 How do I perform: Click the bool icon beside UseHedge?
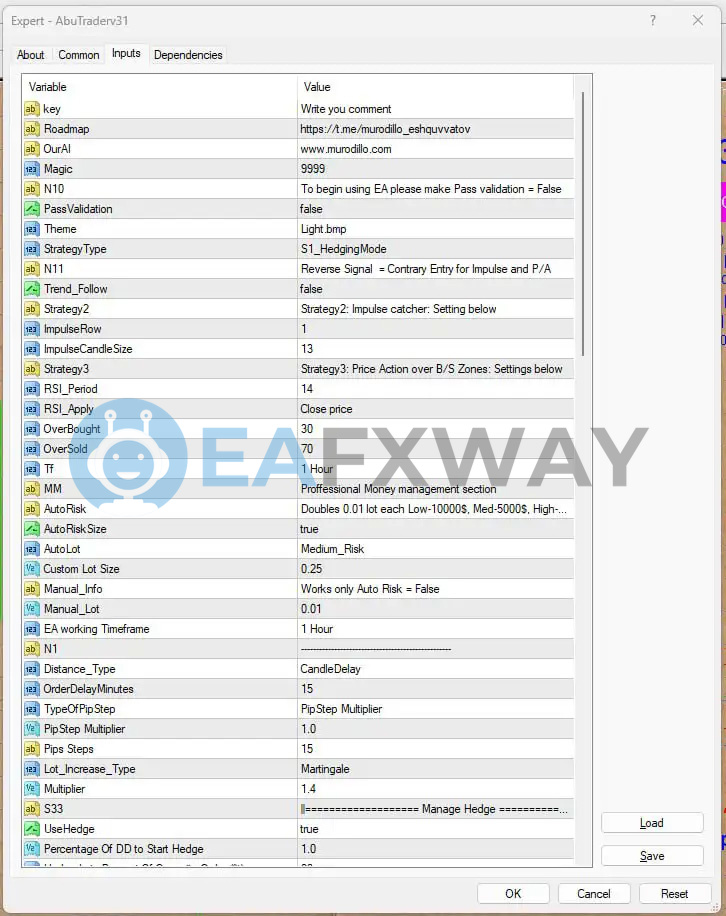tap(32, 828)
